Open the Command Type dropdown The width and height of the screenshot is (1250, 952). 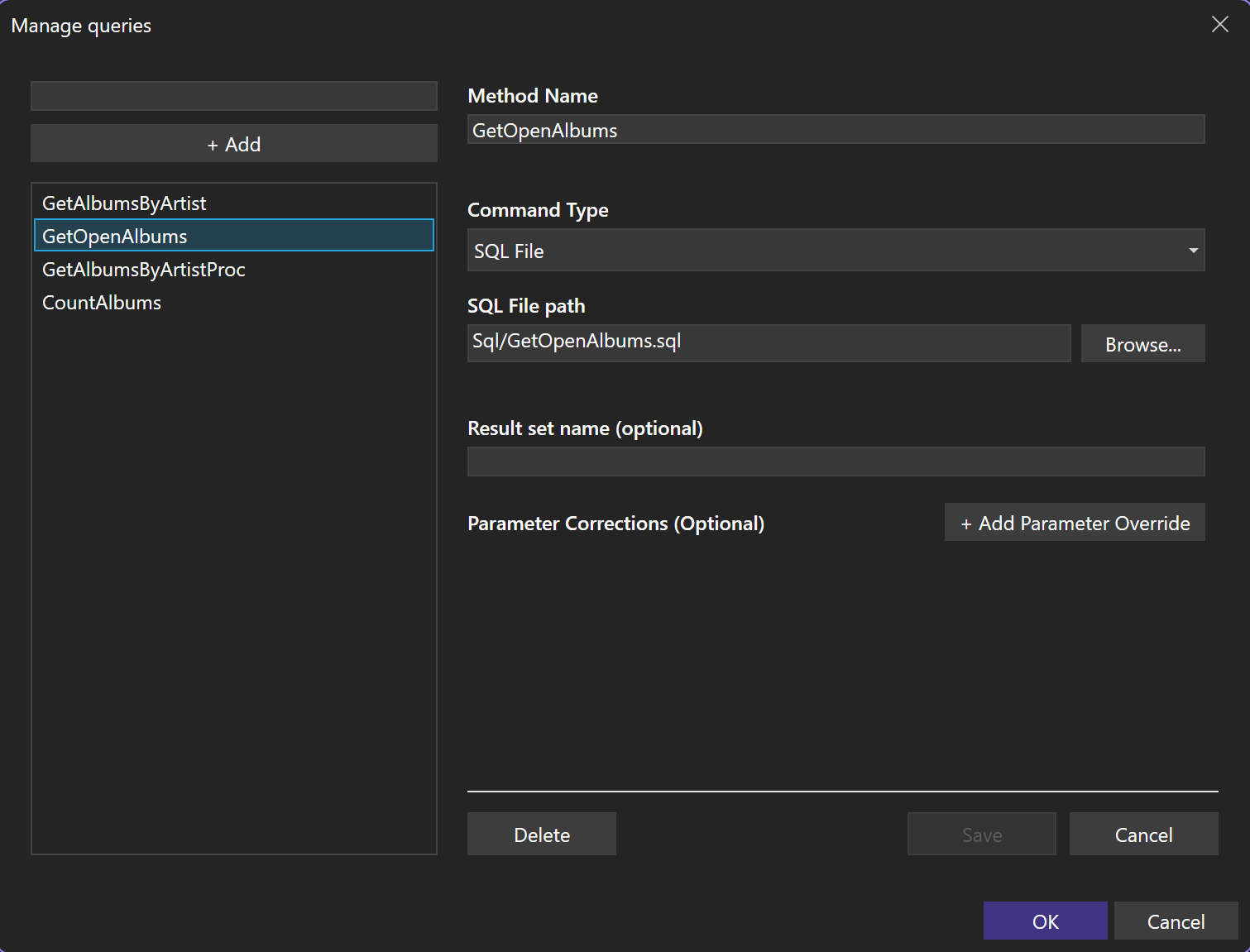tap(836, 251)
